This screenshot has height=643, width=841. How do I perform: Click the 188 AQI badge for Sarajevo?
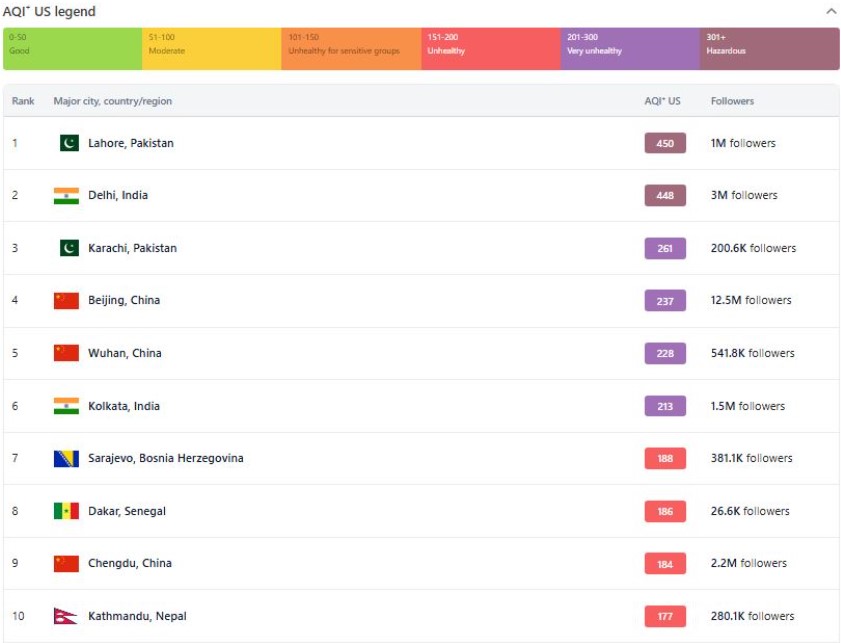[665, 458]
